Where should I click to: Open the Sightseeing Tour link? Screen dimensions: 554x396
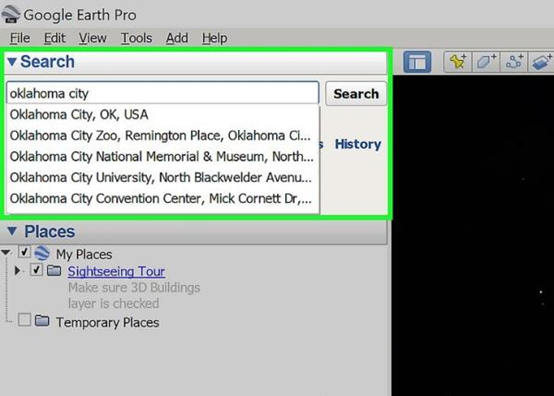point(116,271)
